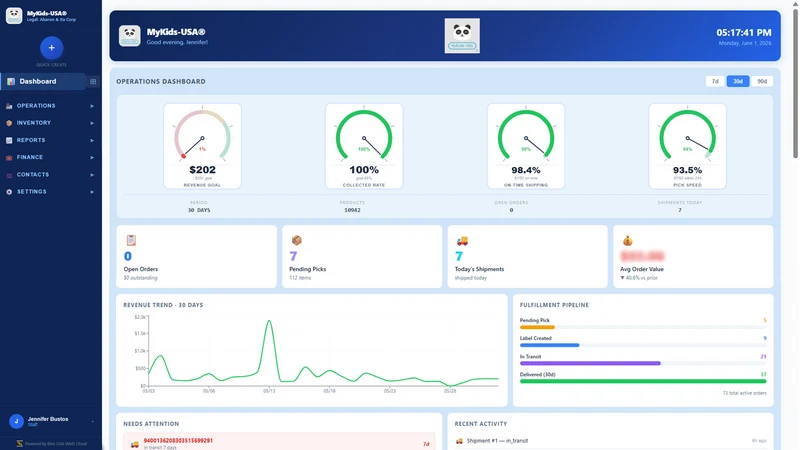Open the Inventory menu item
800x450 pixels.
point(51,123)
